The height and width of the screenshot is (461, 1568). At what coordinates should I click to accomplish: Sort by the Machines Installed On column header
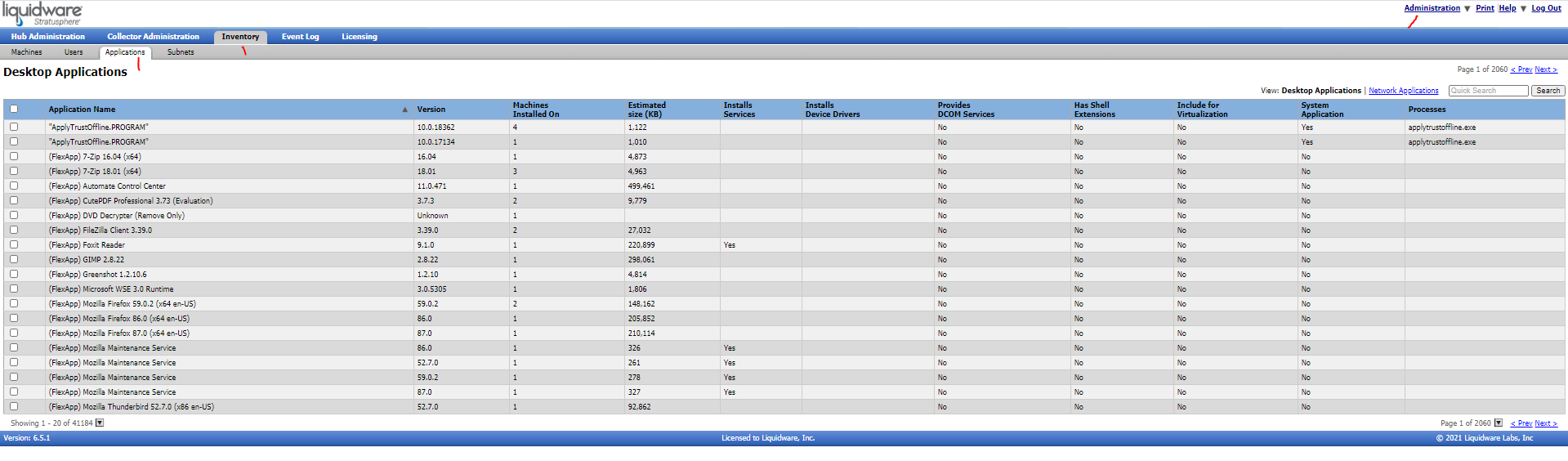tap(536, 110)
